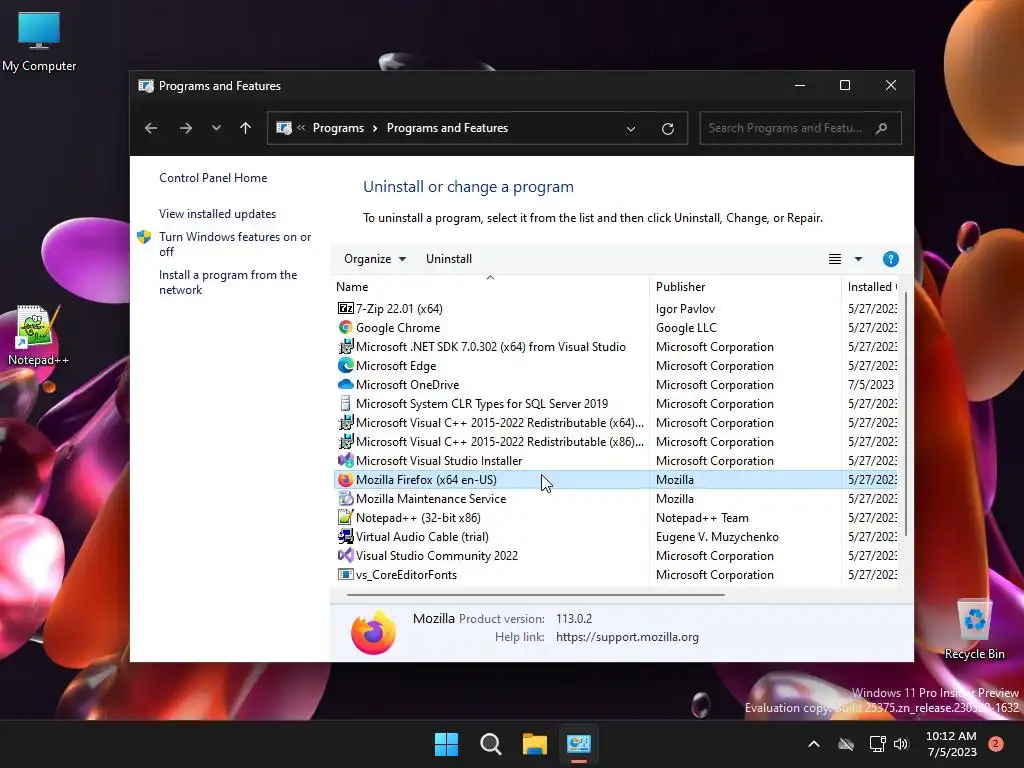Click the Programs breadcrumb

[x=338, y=128]
